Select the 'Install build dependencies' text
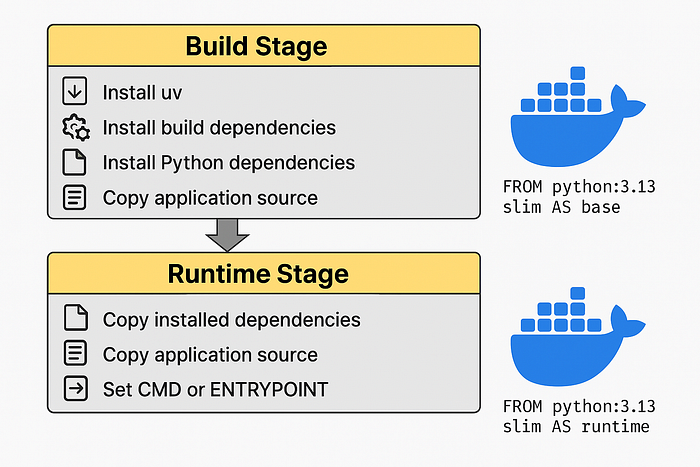Viewport: 700px width, 467px height. pos(219,128)
